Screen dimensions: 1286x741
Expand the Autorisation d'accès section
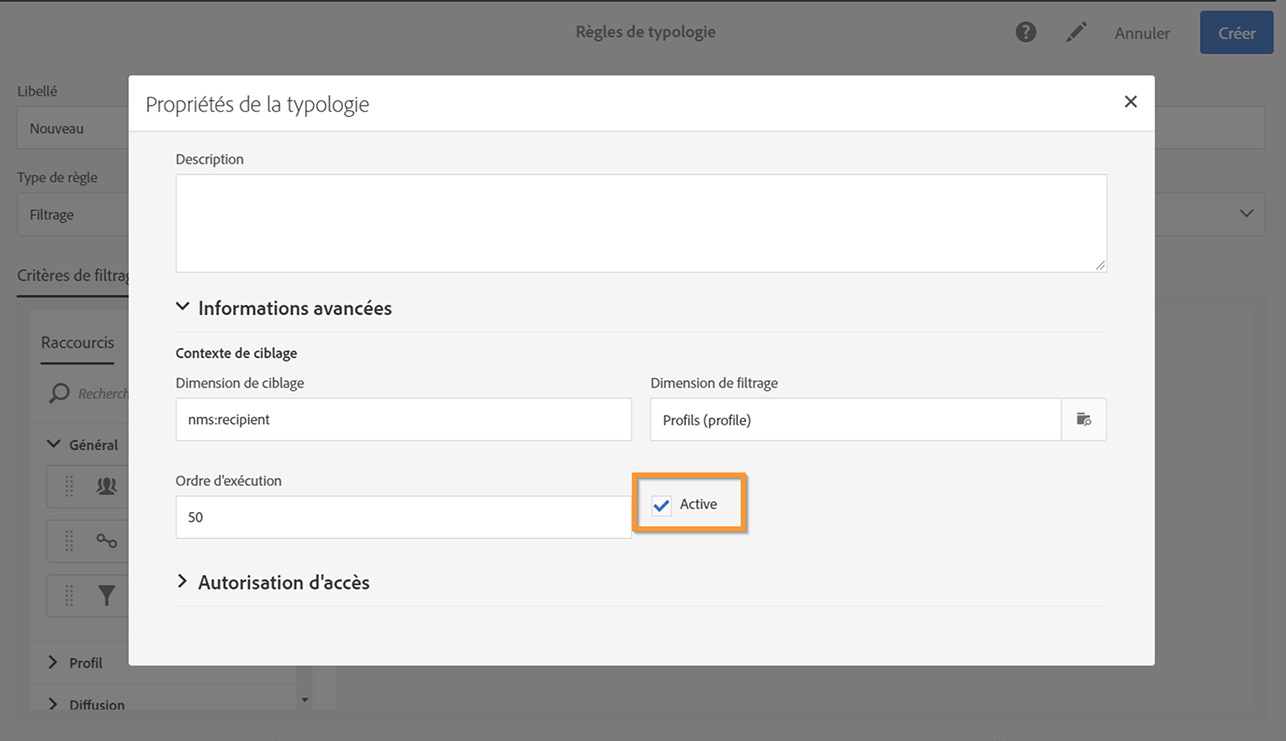tap(183, 582)
